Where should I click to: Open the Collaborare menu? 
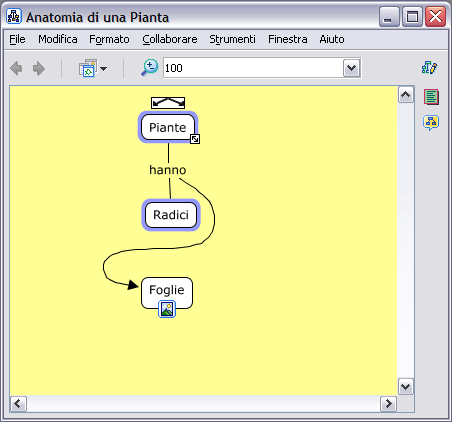click(x=170, y=39)
